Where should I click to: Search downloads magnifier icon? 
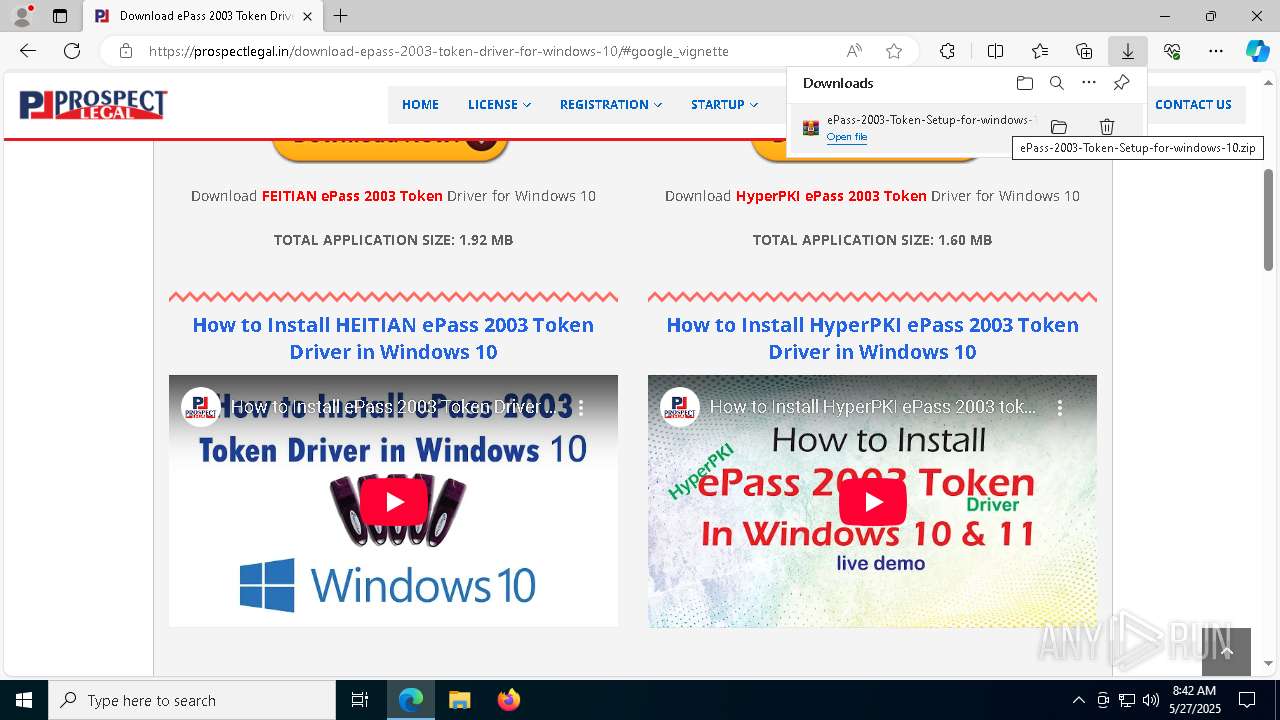(x=1057, y=83)
